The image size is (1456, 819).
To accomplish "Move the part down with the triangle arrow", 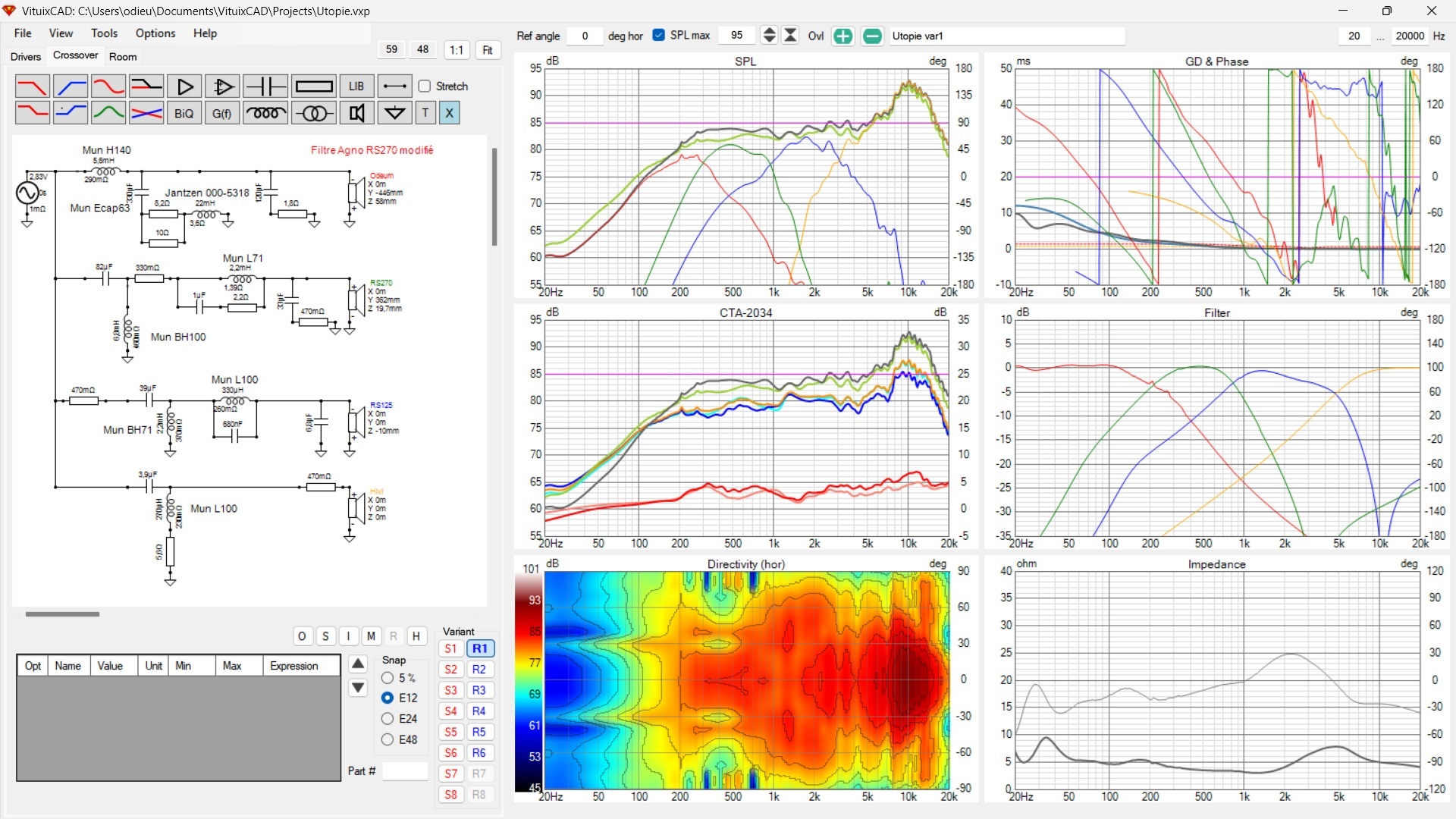I will 358,688.
